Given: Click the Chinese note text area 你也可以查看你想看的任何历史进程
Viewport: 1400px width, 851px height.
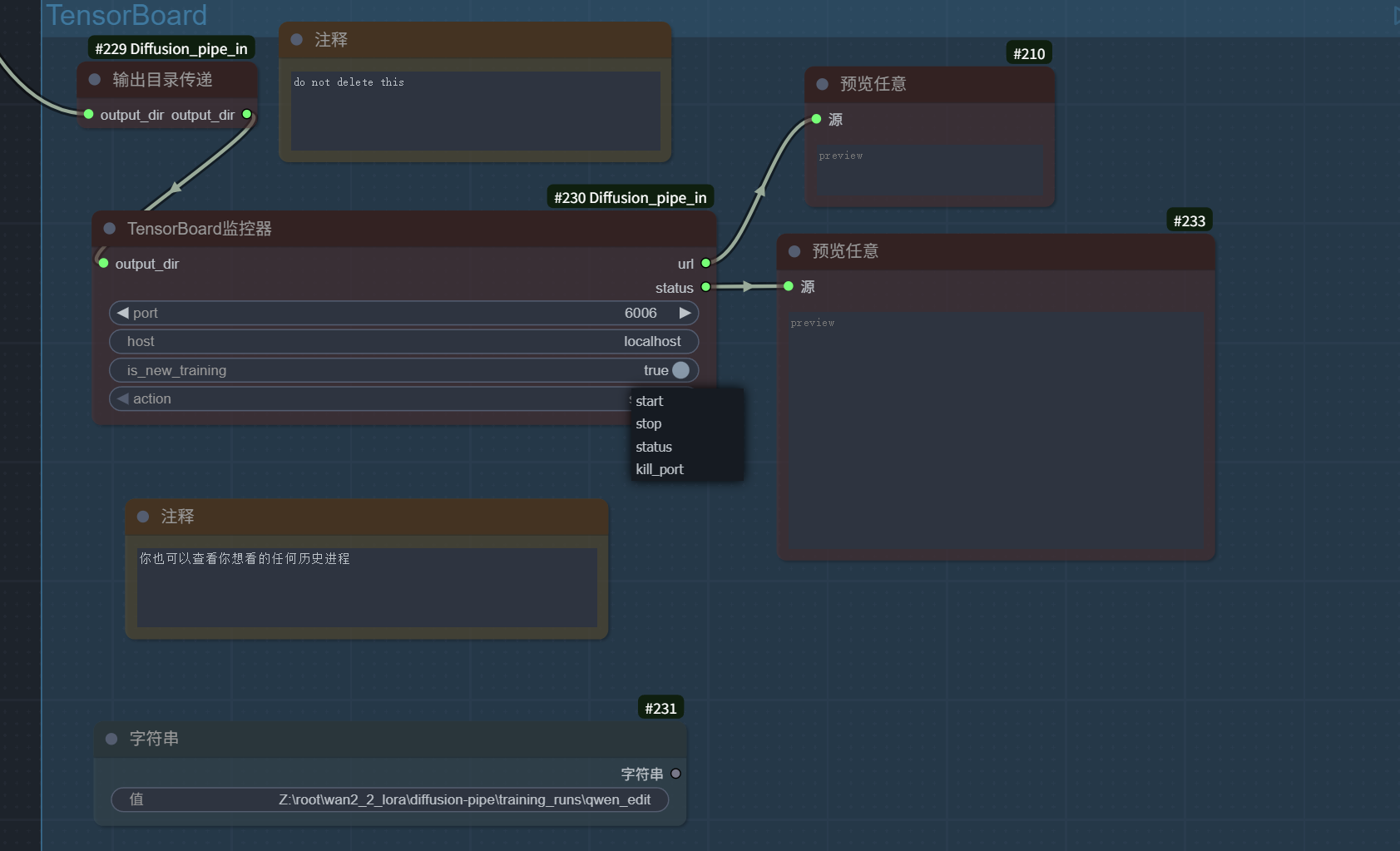Looking at the screenshot, I should (x=367, y=587).
